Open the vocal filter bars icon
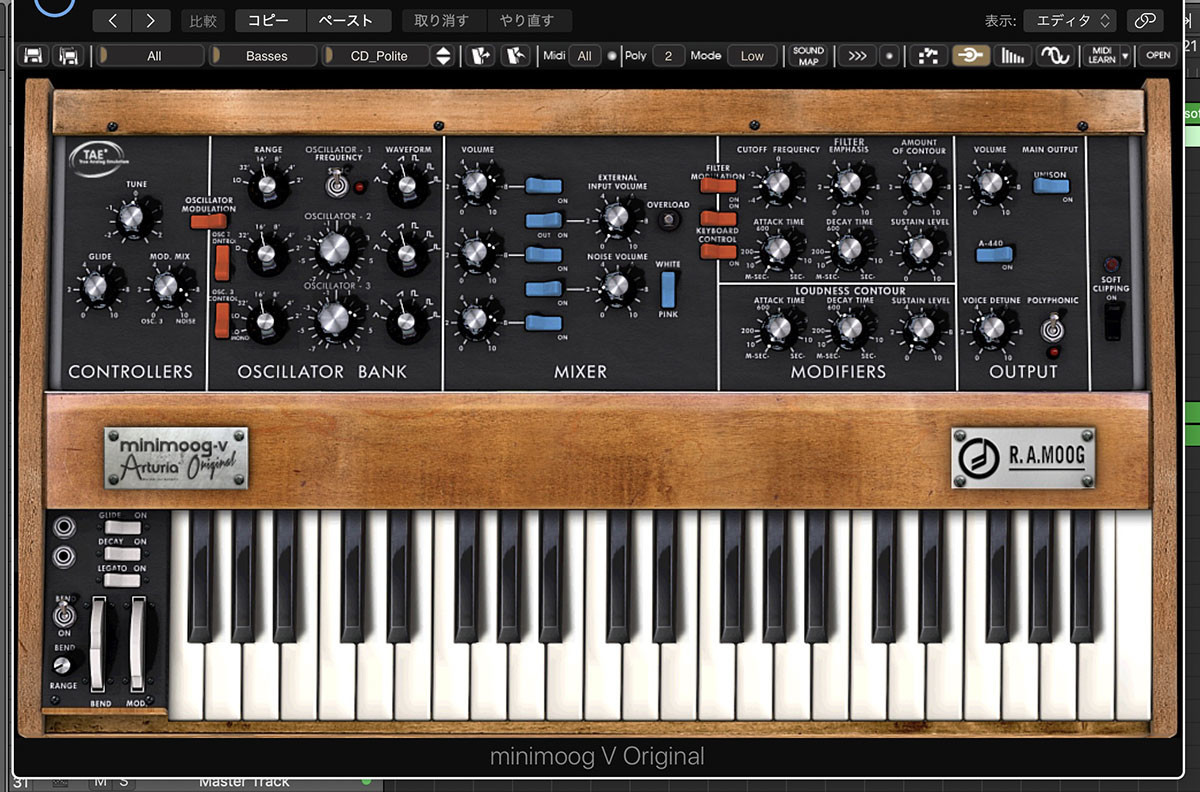 point(1013,56)
